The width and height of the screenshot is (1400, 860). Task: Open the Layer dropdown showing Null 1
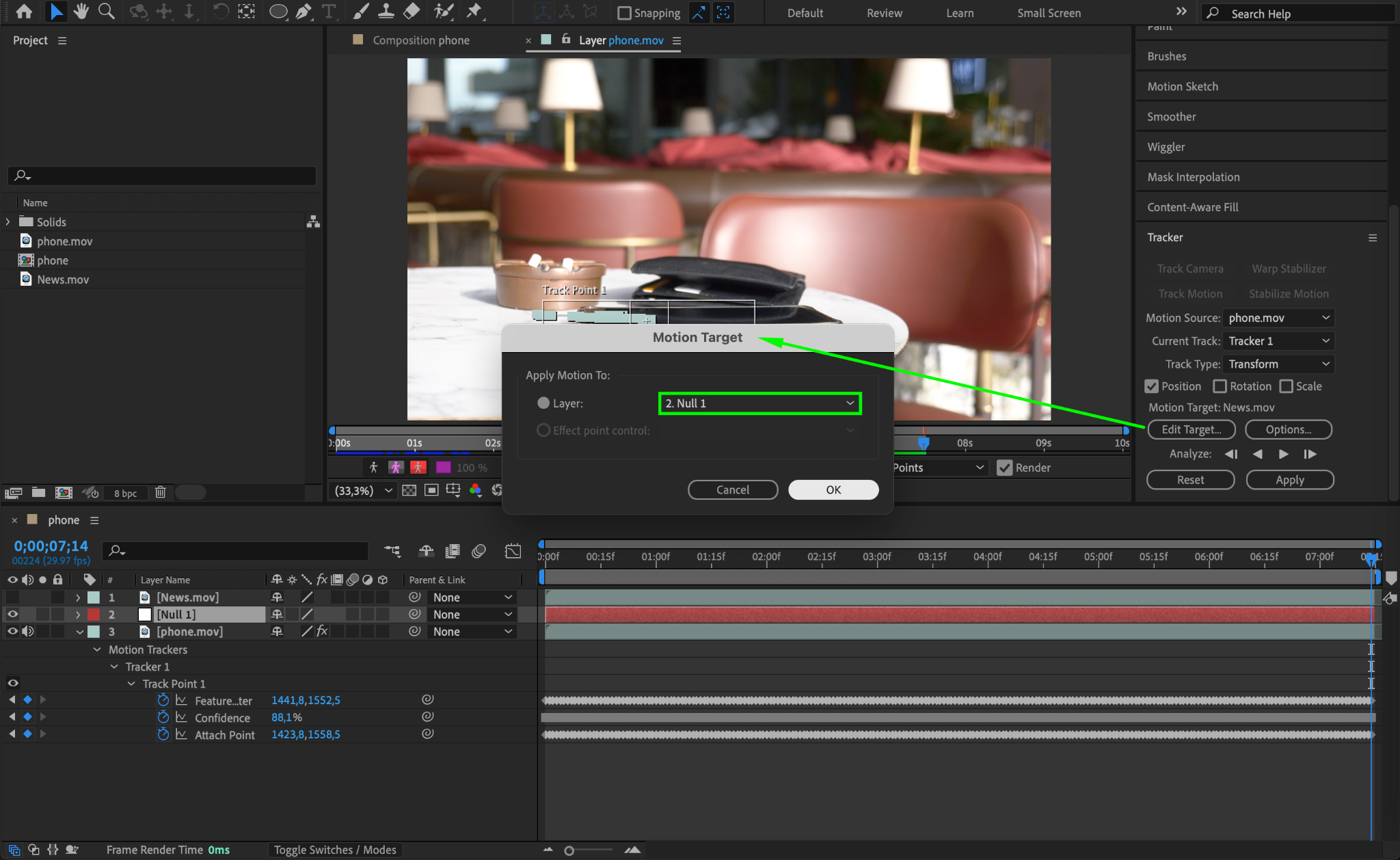click(x=759, y=403)
